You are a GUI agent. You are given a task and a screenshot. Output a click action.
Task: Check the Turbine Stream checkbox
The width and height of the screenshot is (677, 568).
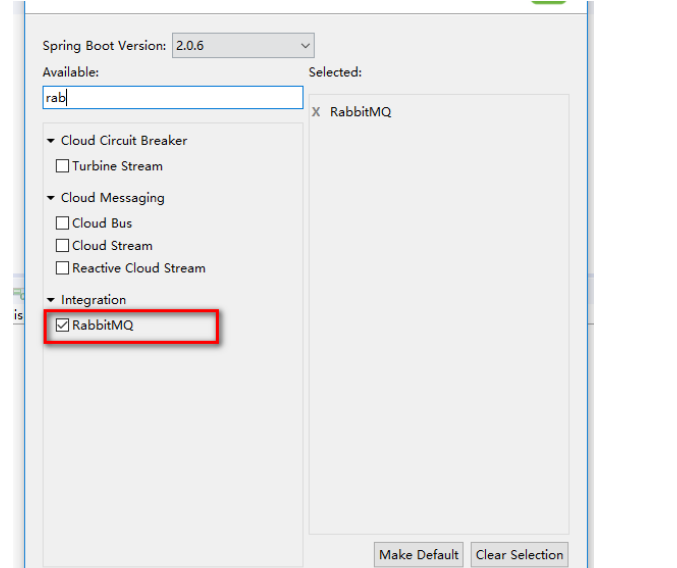[62, 166]
